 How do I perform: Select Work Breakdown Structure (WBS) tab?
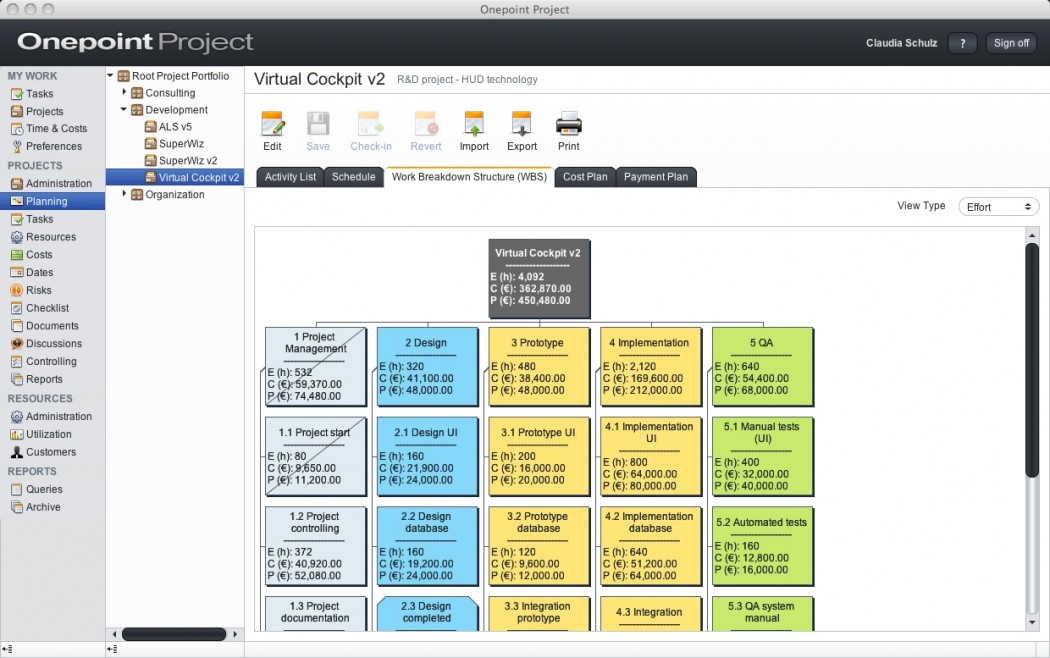pos(469,177)
